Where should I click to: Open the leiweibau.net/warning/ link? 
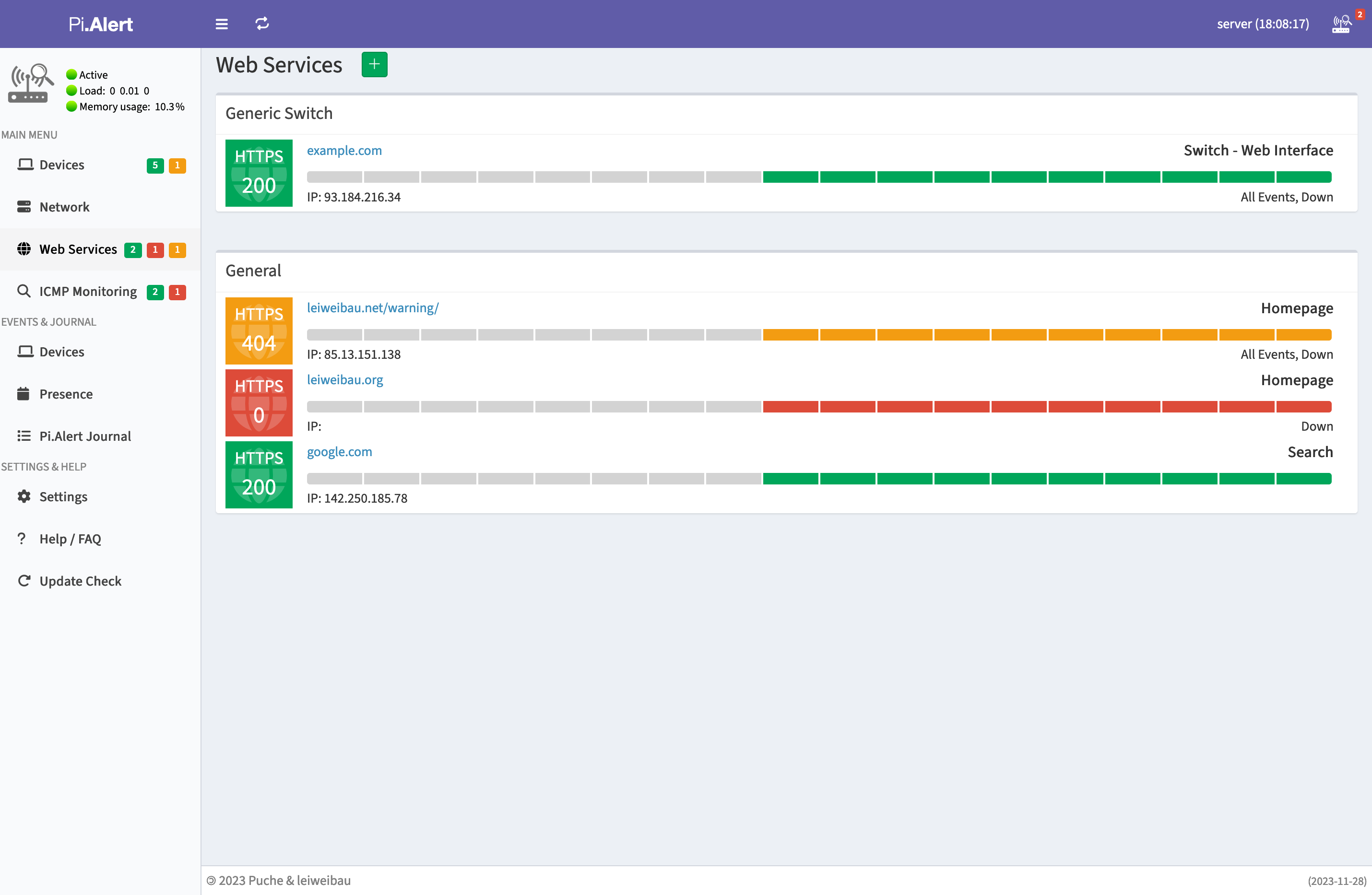(372, 308)
